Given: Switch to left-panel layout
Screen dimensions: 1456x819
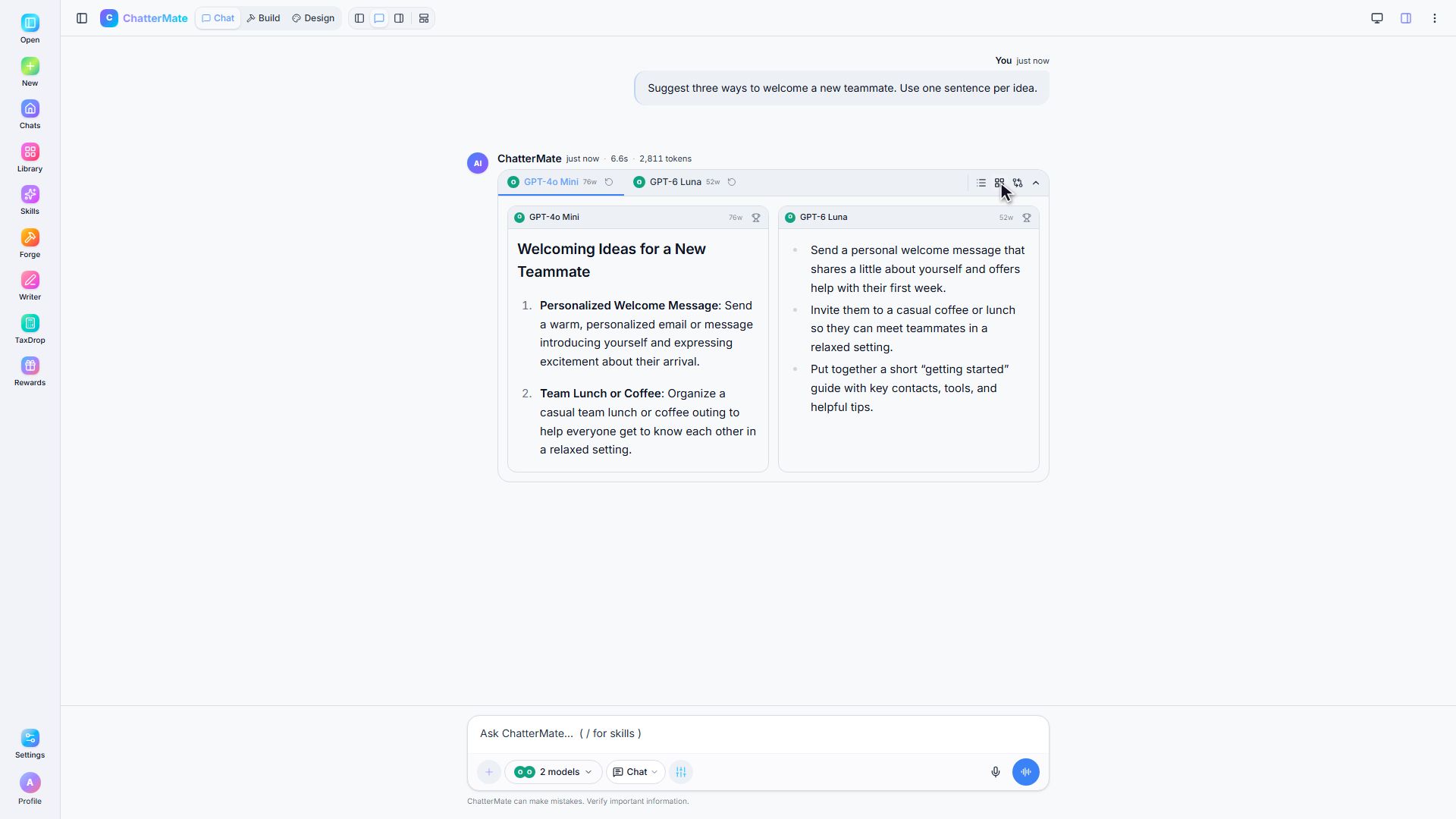Looking at the screenshot, I should pos(359,18).
